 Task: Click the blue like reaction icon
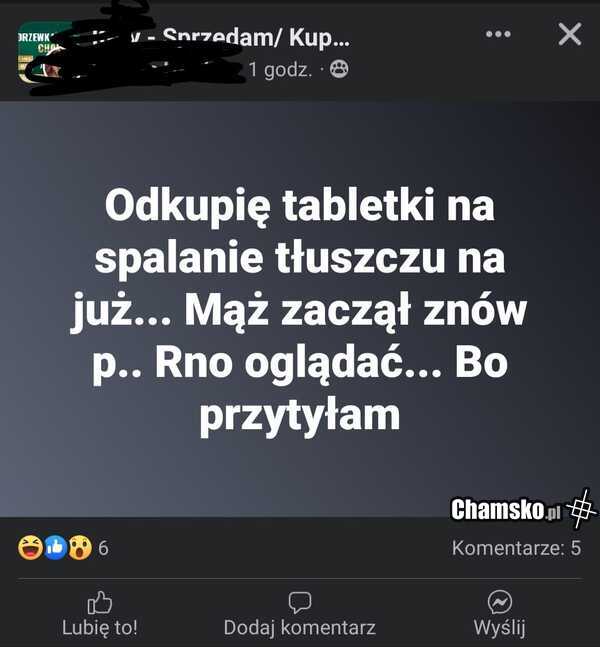pos(56,548)
